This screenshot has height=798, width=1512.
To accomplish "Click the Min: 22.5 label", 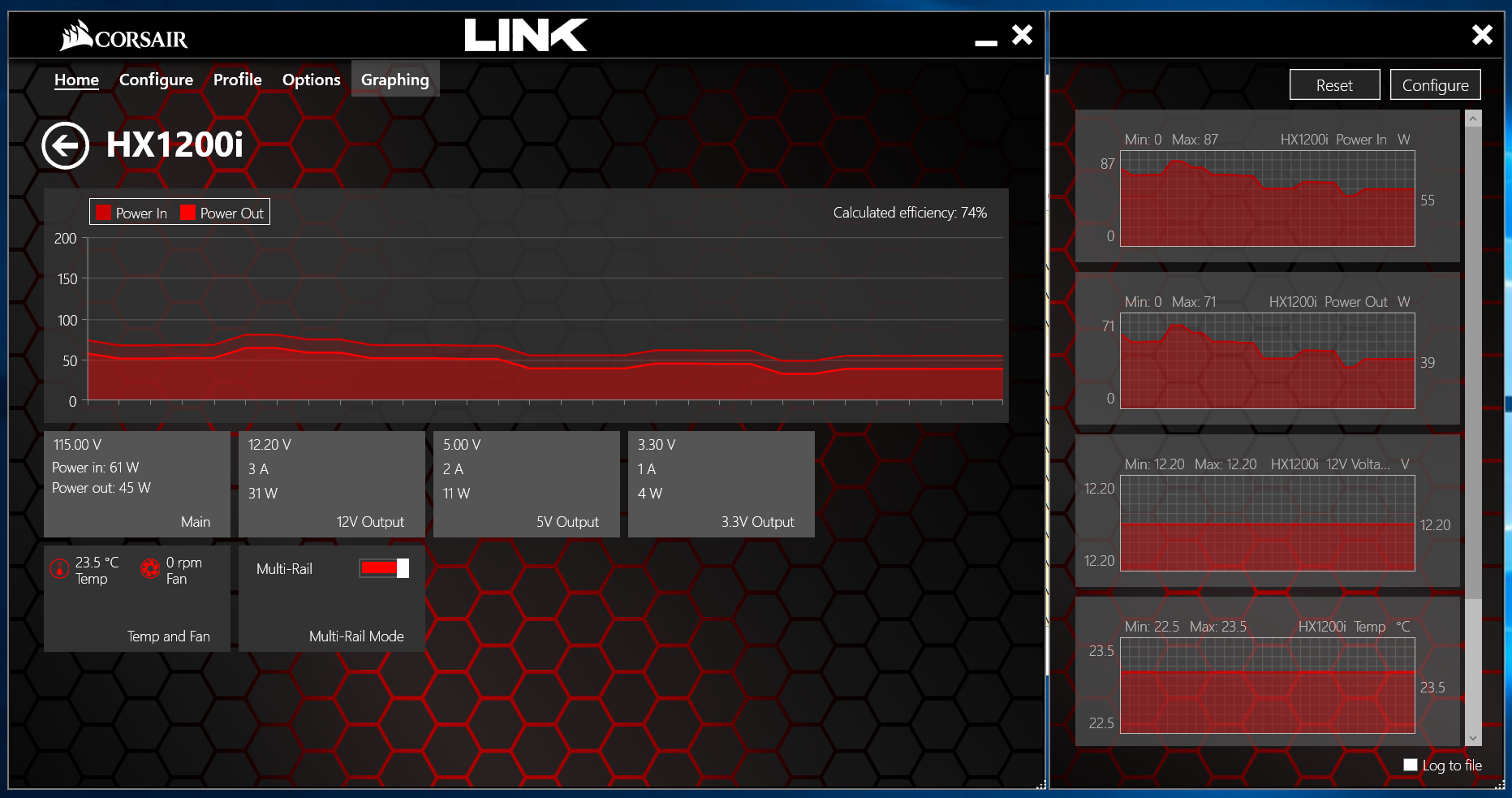I will pyautogui.click(x=1152, y=627).
